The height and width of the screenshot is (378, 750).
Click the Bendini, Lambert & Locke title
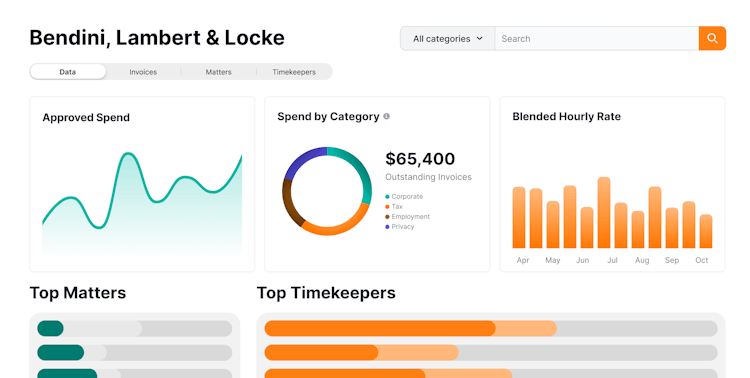pyautogui.click(x=157, y=38)
